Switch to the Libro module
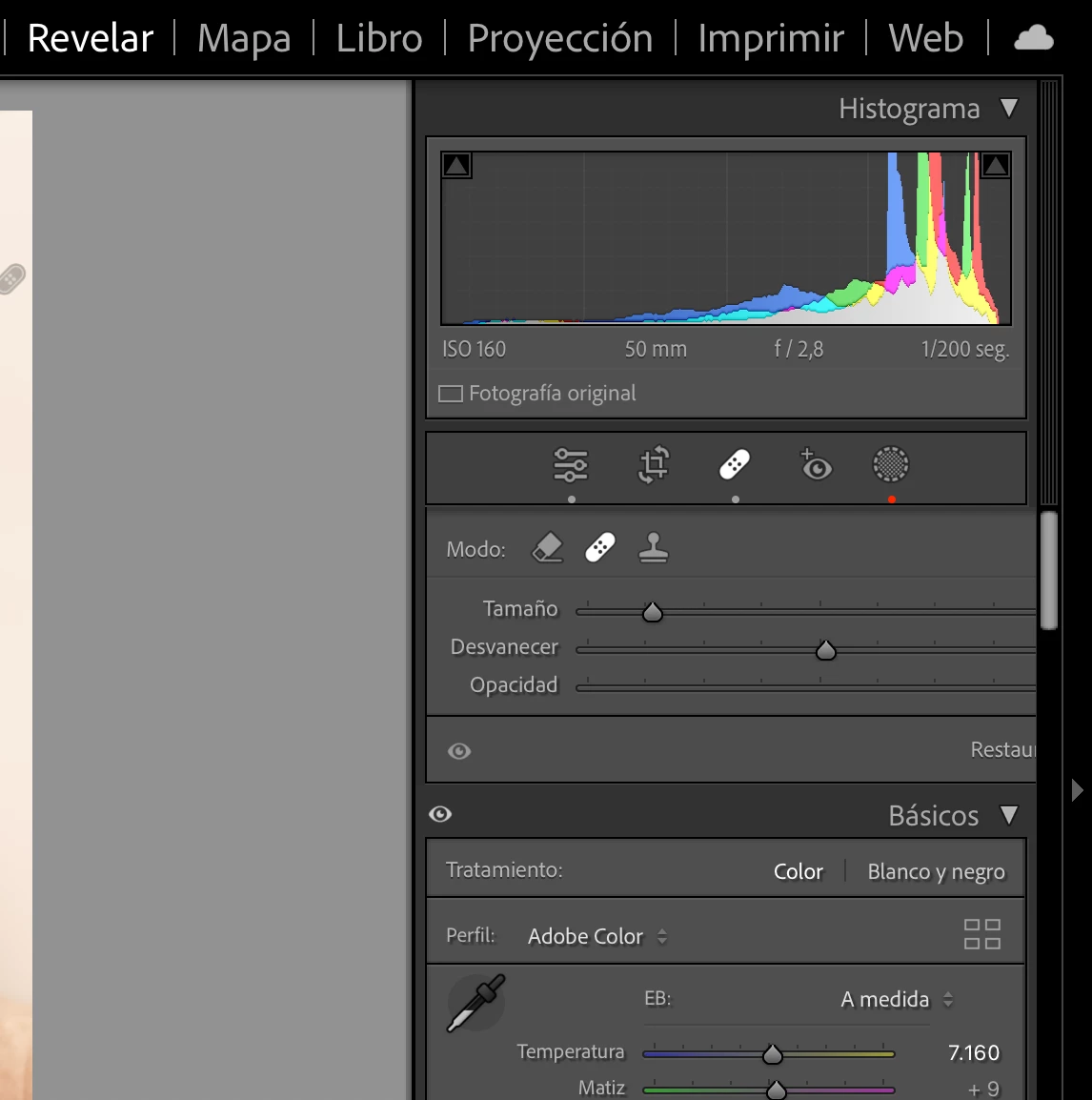Image resolution: width=1092 pixels, height=1100 pixels. pos(378,38)
